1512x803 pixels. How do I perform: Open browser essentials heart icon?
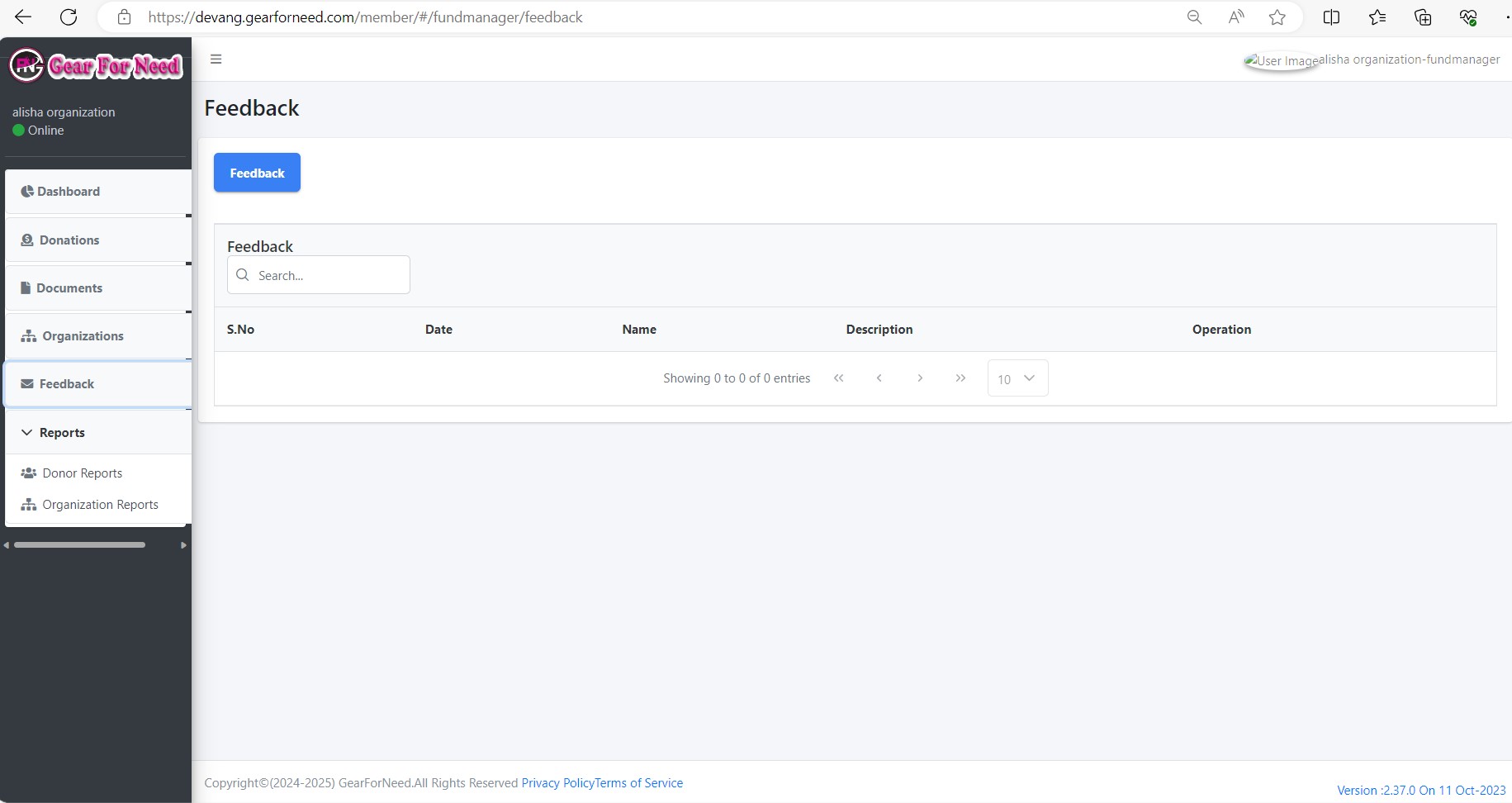point(1468,17)
